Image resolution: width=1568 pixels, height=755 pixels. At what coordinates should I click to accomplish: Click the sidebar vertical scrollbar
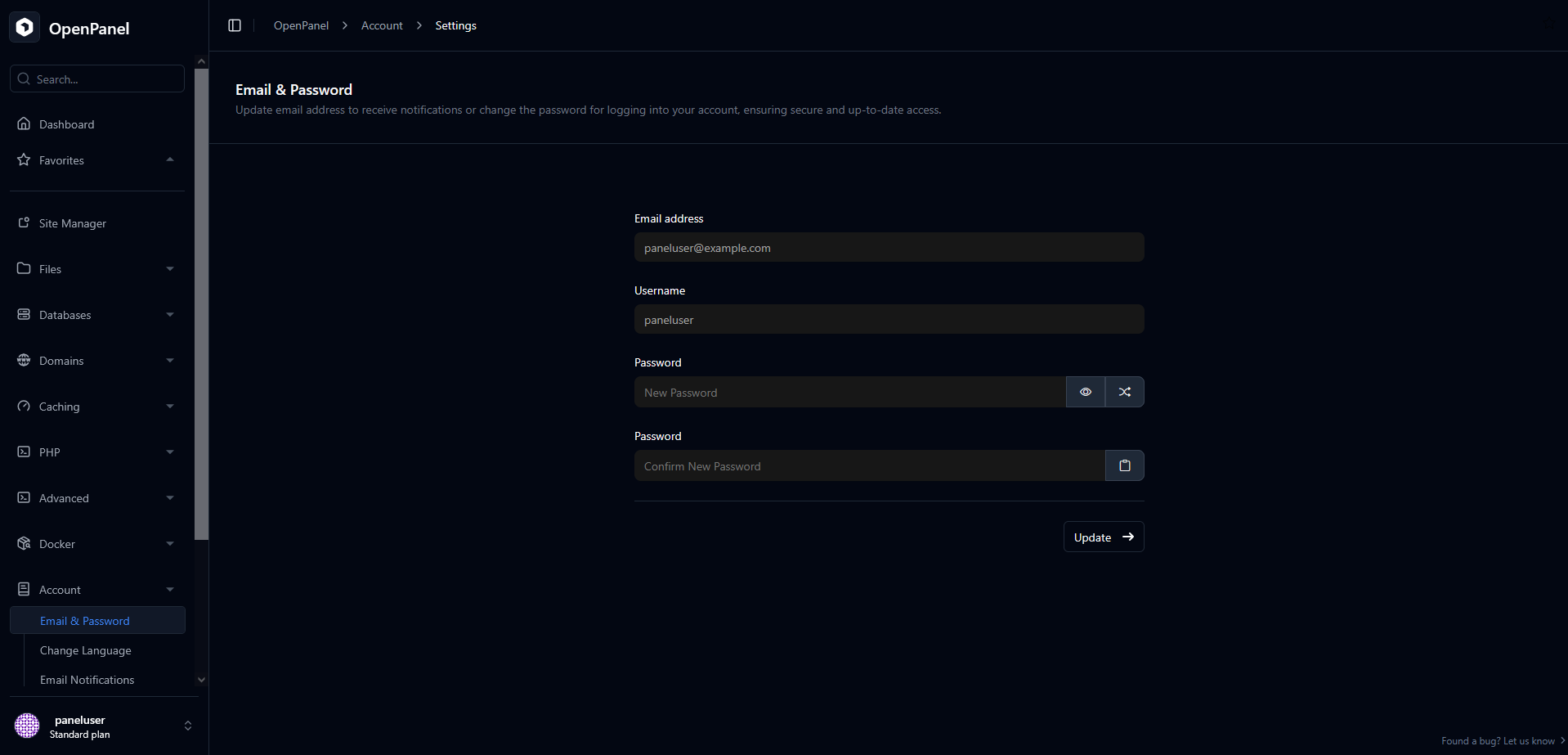(201, 303)
